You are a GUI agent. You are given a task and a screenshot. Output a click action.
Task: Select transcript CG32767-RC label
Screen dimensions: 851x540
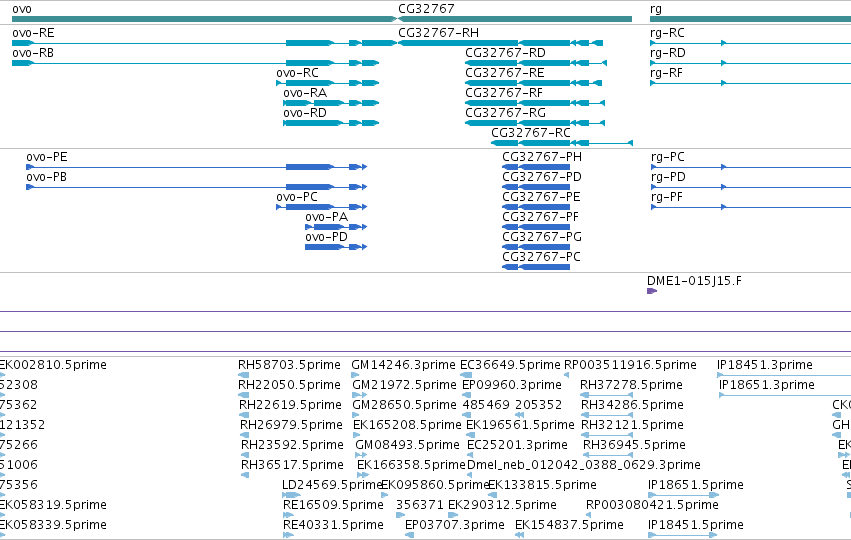531,133
